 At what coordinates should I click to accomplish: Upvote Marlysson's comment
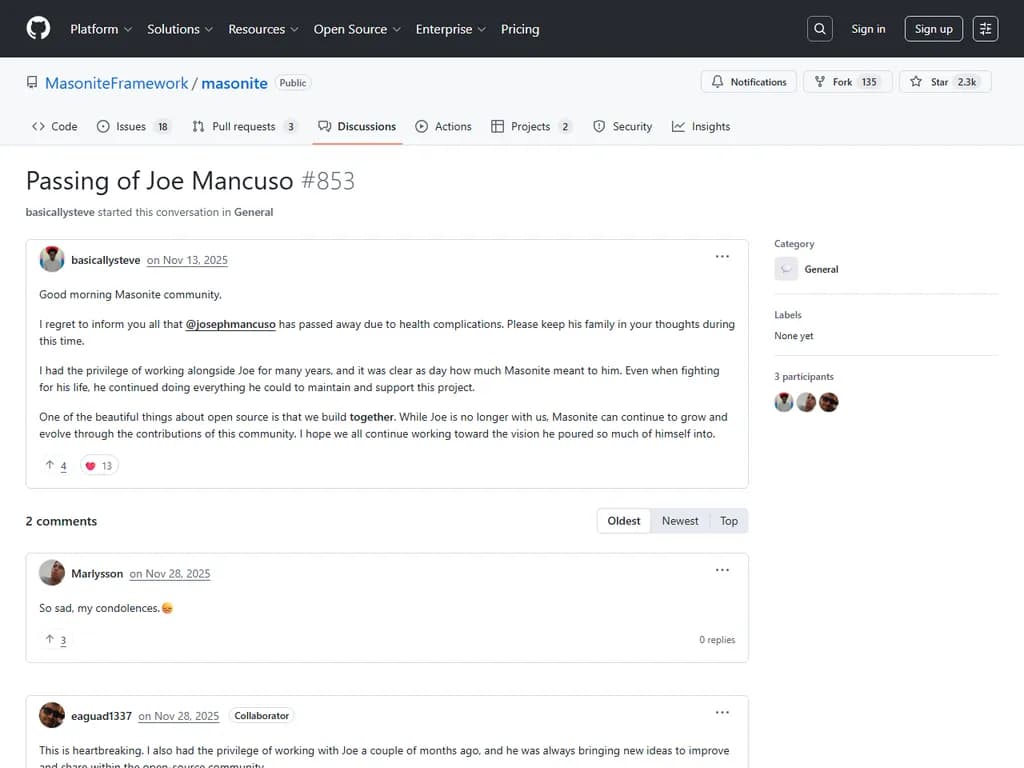(x=56, y=640)
